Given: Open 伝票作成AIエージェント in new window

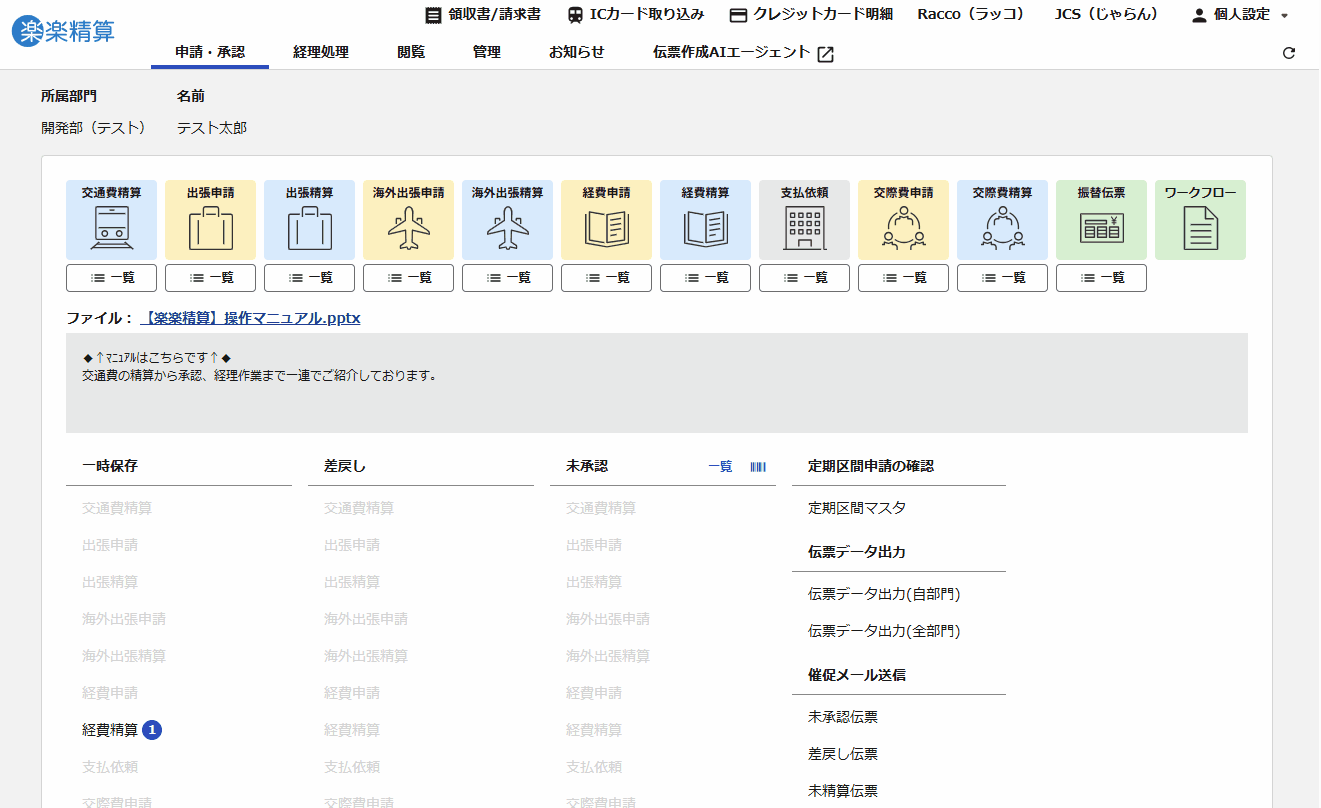Looking at the screenshot, I should (743, 53).
